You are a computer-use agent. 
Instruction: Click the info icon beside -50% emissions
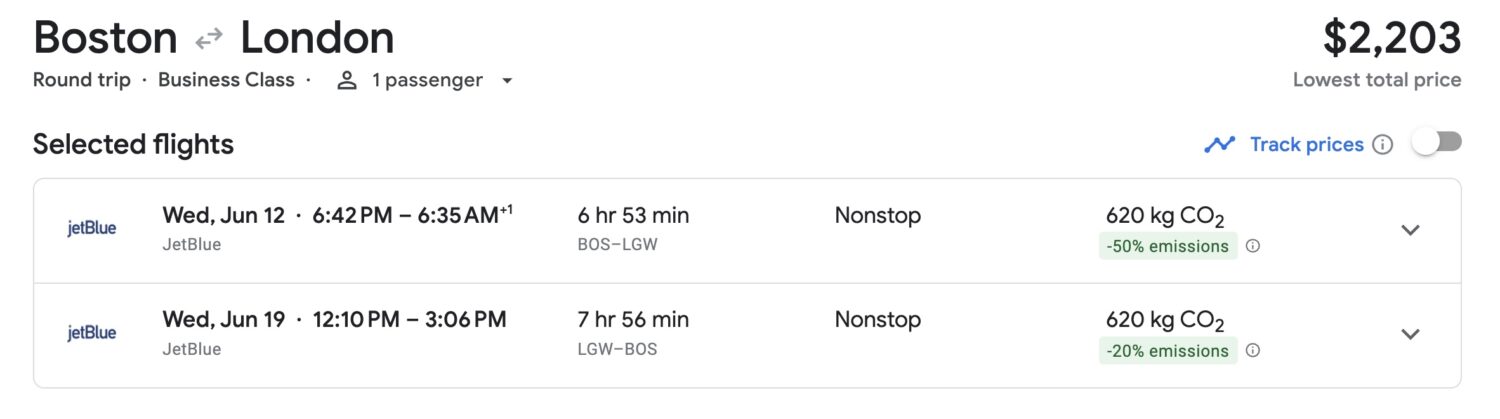pyautogui.click(x=1253, y=246)
